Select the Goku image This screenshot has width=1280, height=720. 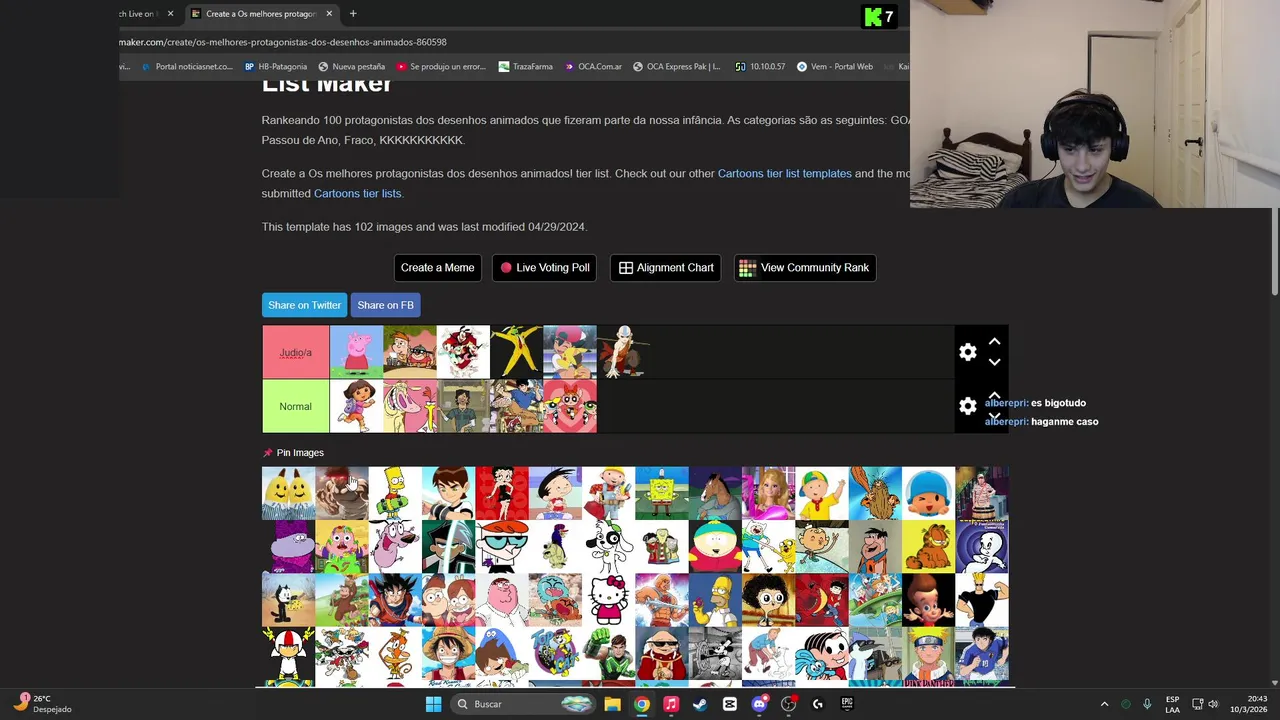395,600
